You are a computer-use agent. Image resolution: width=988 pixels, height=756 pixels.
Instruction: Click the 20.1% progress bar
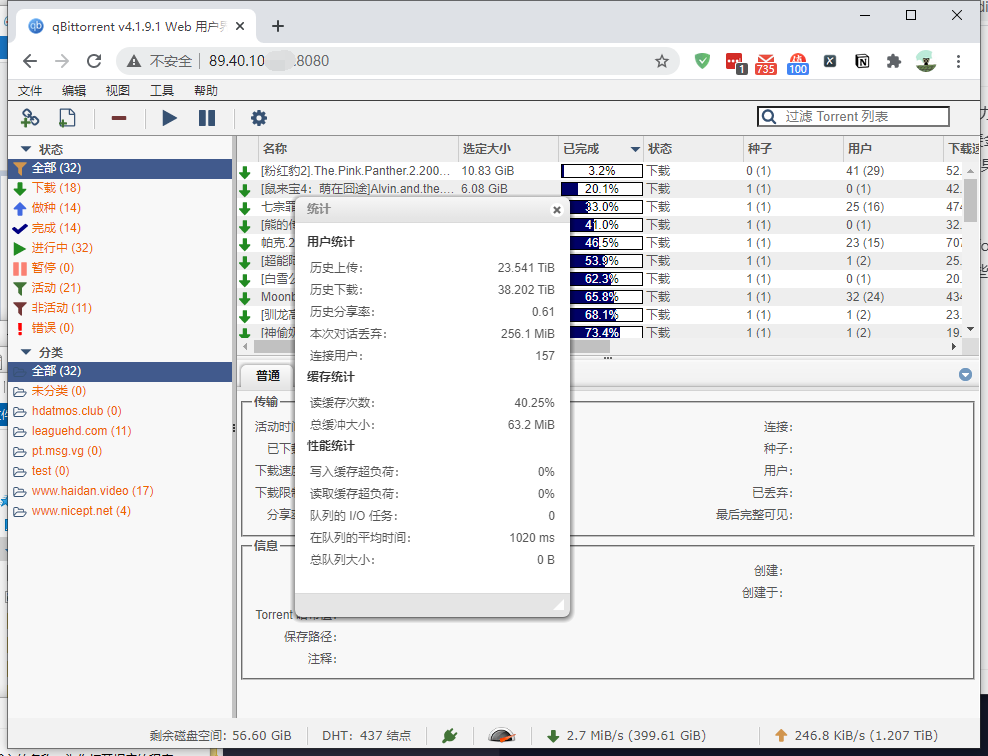click(602, 189)
